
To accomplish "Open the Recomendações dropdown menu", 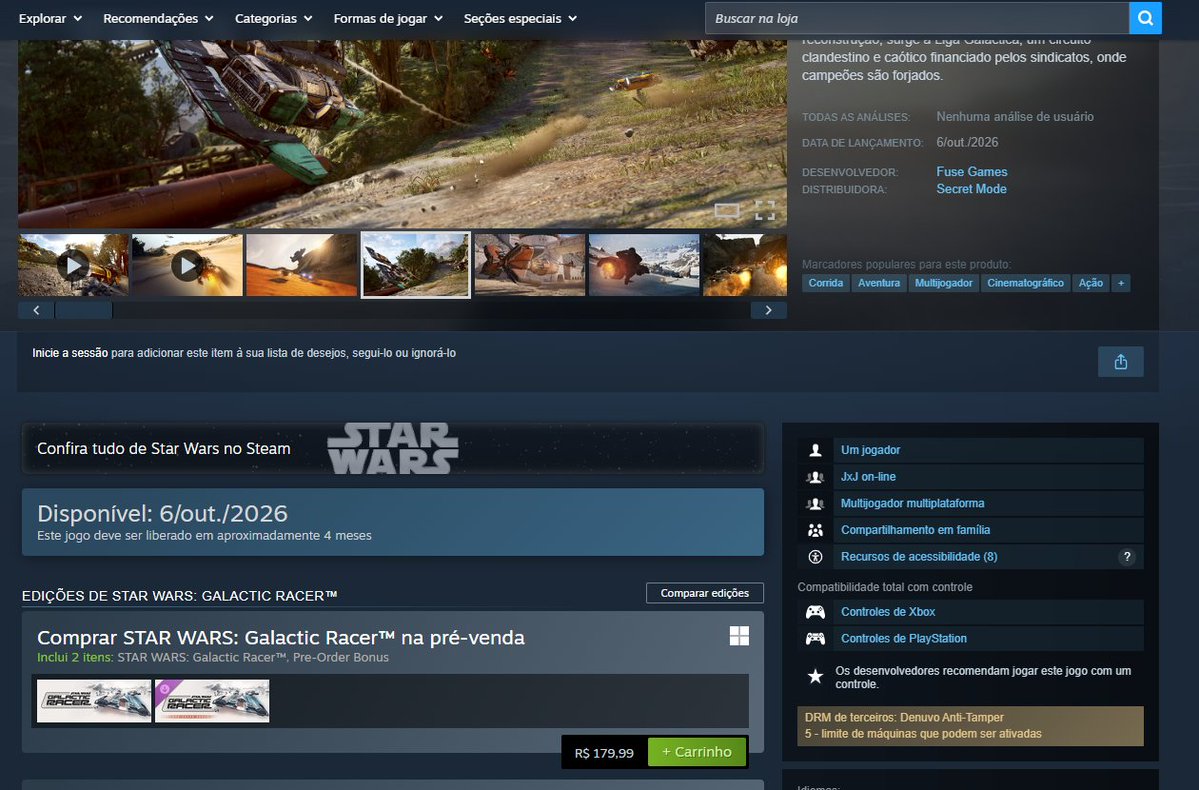I will point(158,18).
